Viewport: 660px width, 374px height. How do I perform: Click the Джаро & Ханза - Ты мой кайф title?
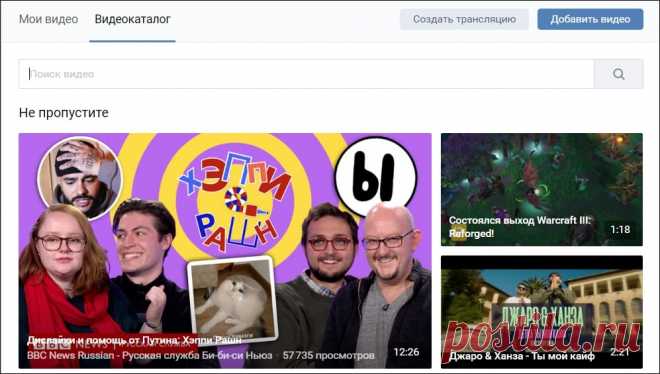coord(522,356)
